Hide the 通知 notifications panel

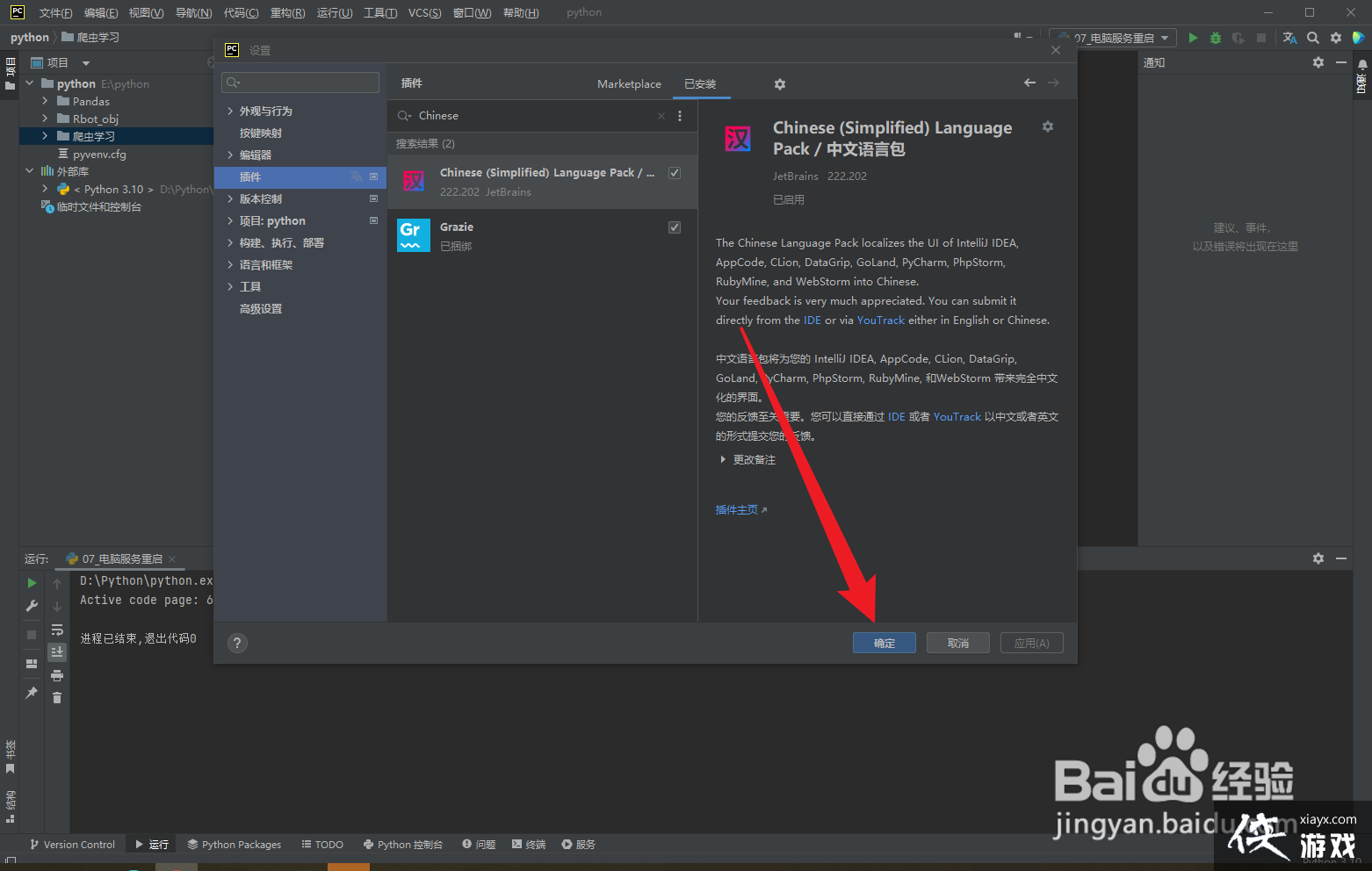(x=1341, y=62)
